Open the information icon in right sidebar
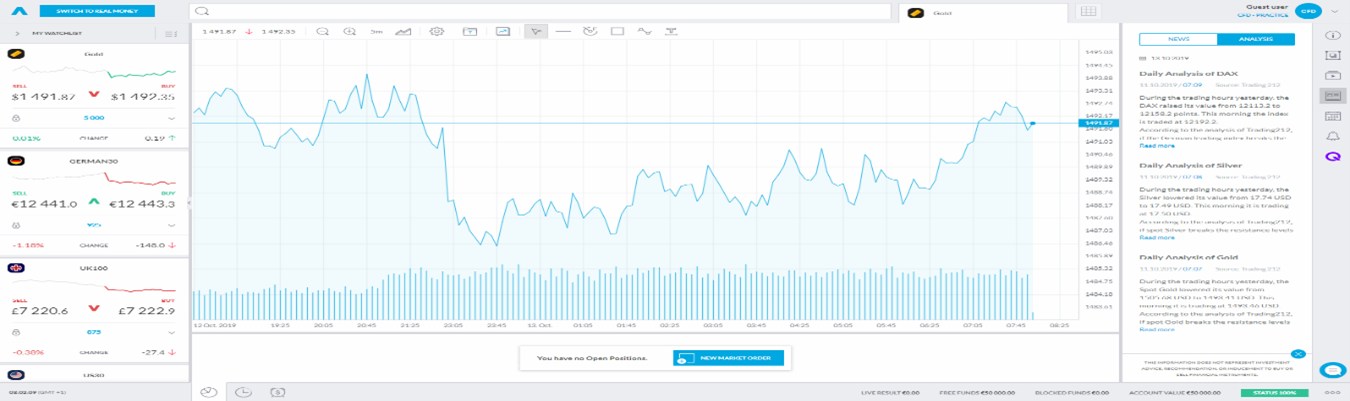1350x401 pixels. (1332, 35)
